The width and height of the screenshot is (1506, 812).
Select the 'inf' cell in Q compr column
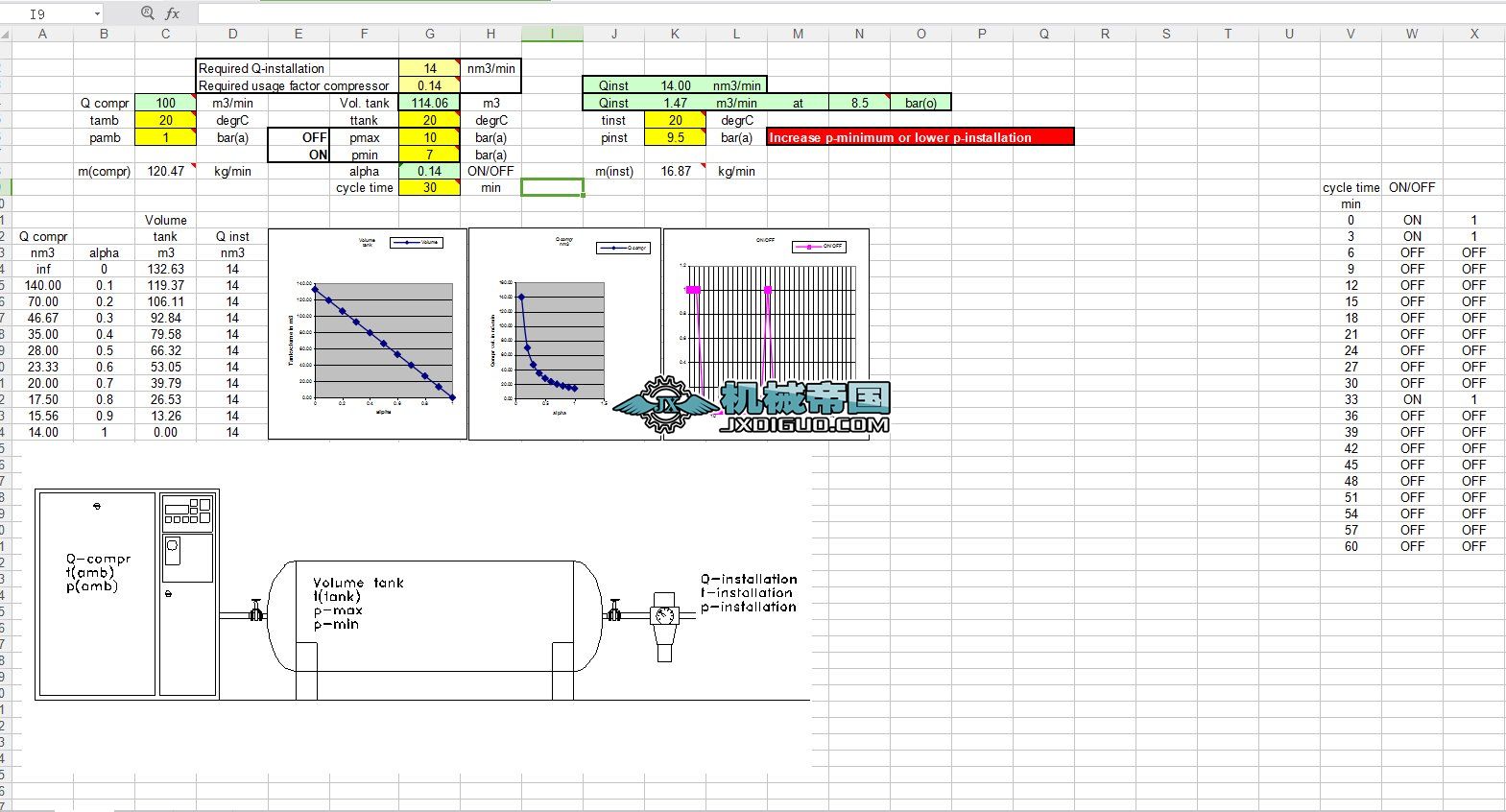pyautogui.click(x=42, y=269)
